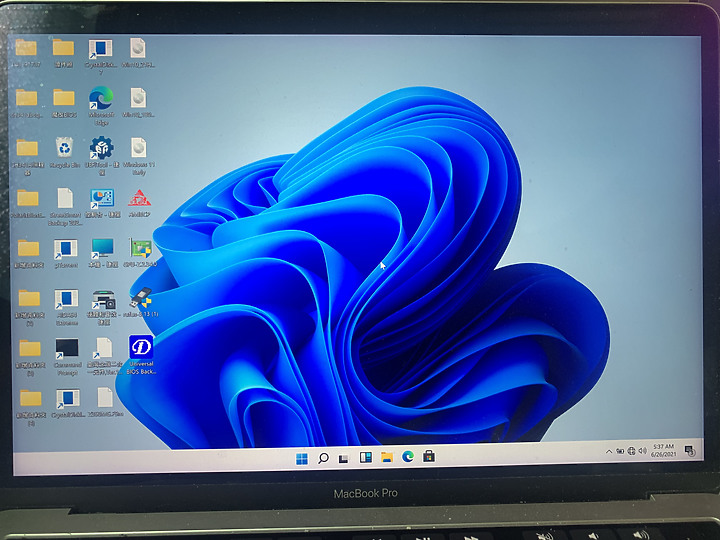This screenshot has width=720, height=540.
Task: Open the Start menu on taskbar
Action: coord(302,458)
